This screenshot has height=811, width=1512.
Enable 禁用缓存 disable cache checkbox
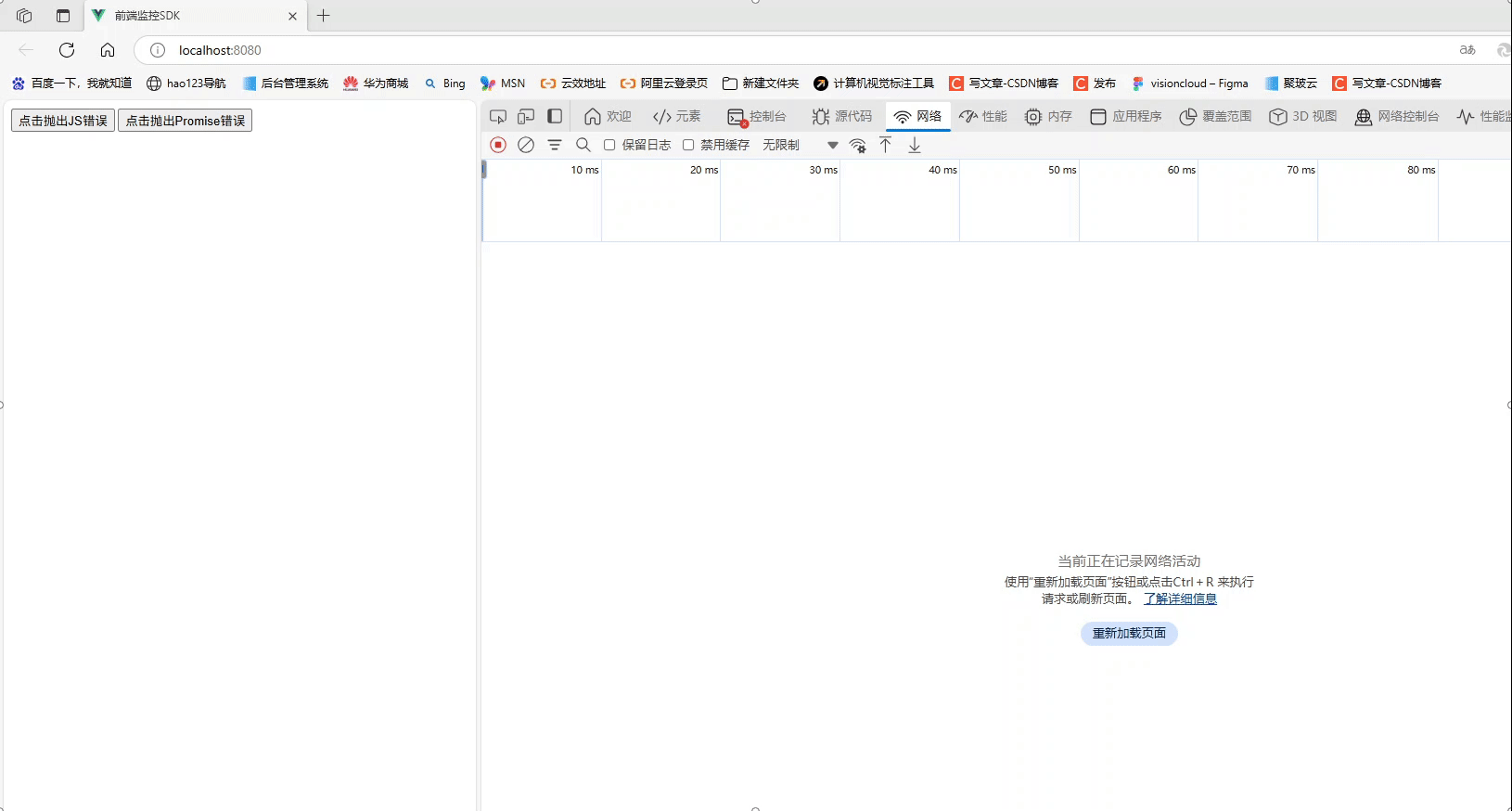point(688,145)
